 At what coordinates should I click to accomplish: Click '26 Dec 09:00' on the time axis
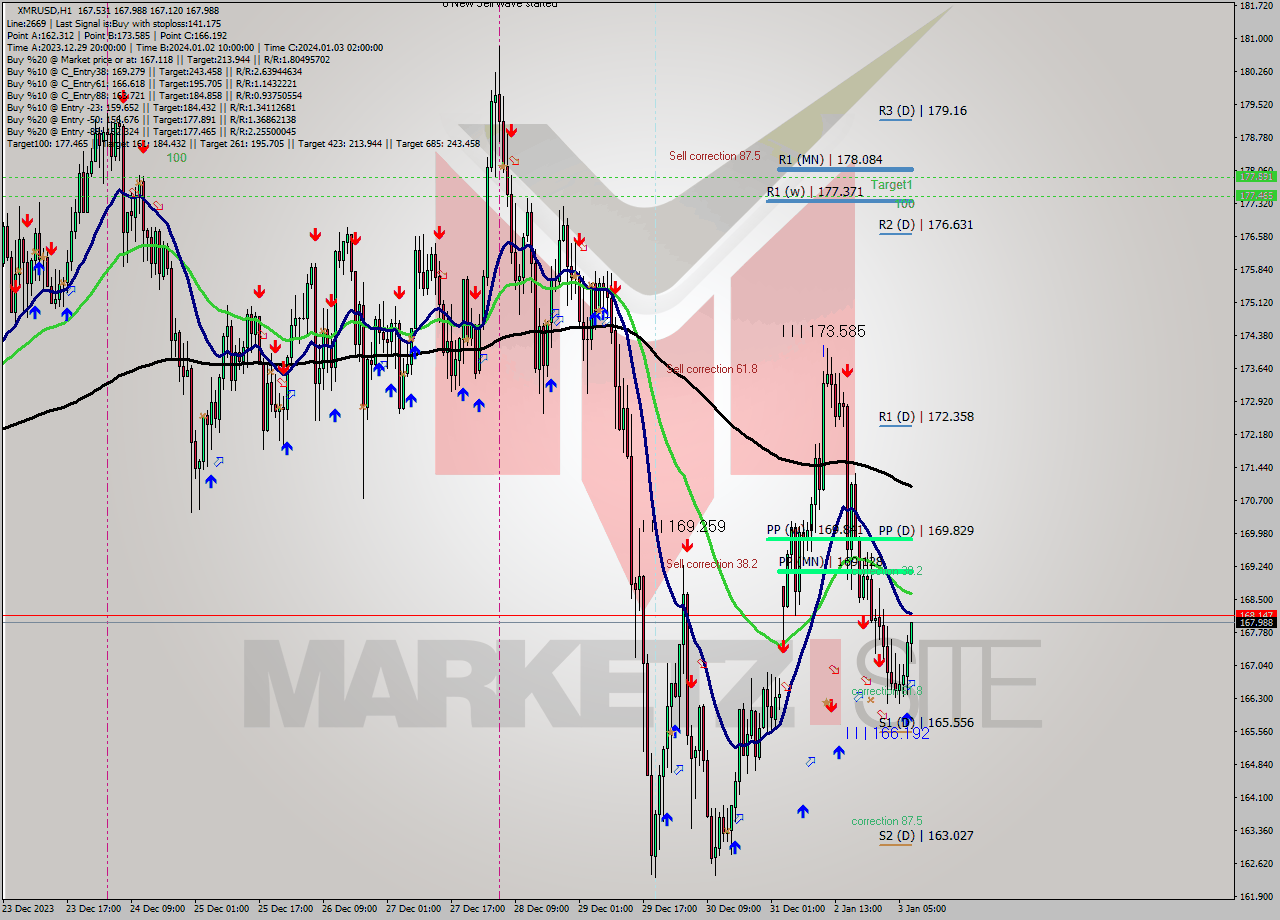(x=350, y=909)
